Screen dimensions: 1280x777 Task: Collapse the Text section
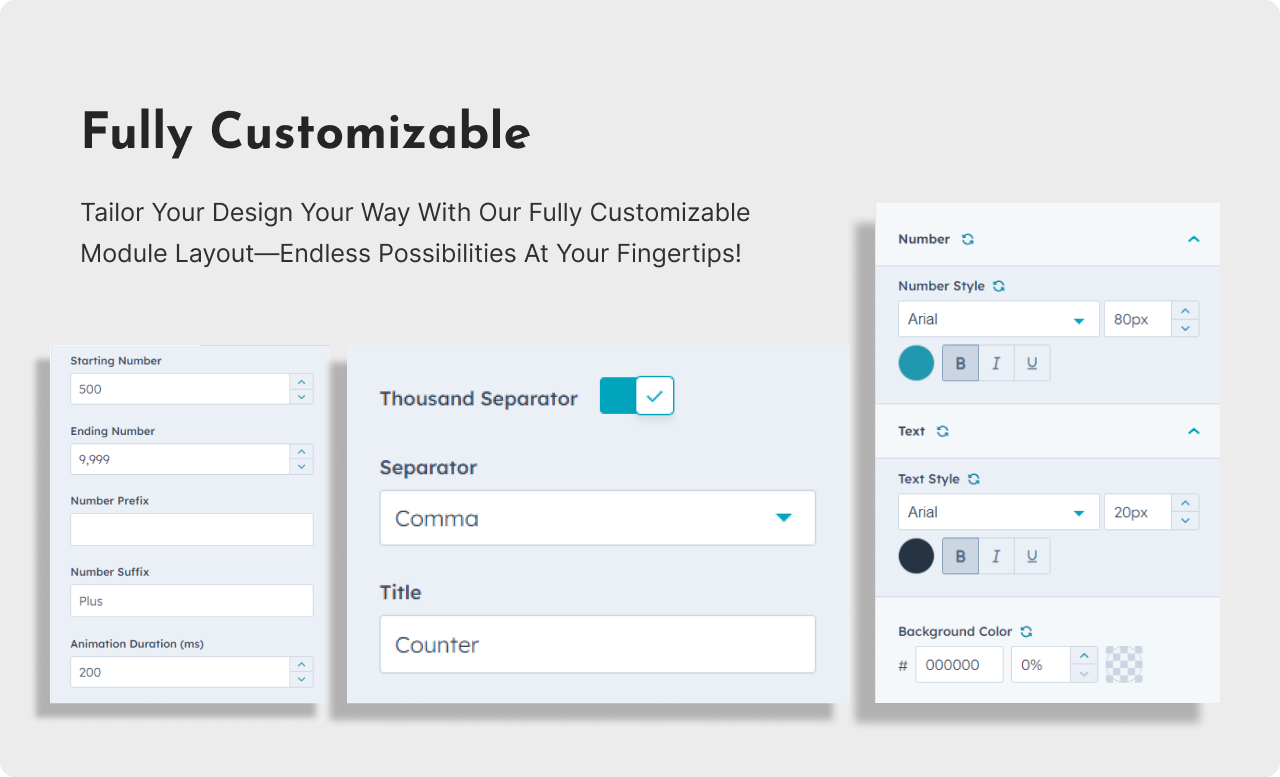(1193, 431)
